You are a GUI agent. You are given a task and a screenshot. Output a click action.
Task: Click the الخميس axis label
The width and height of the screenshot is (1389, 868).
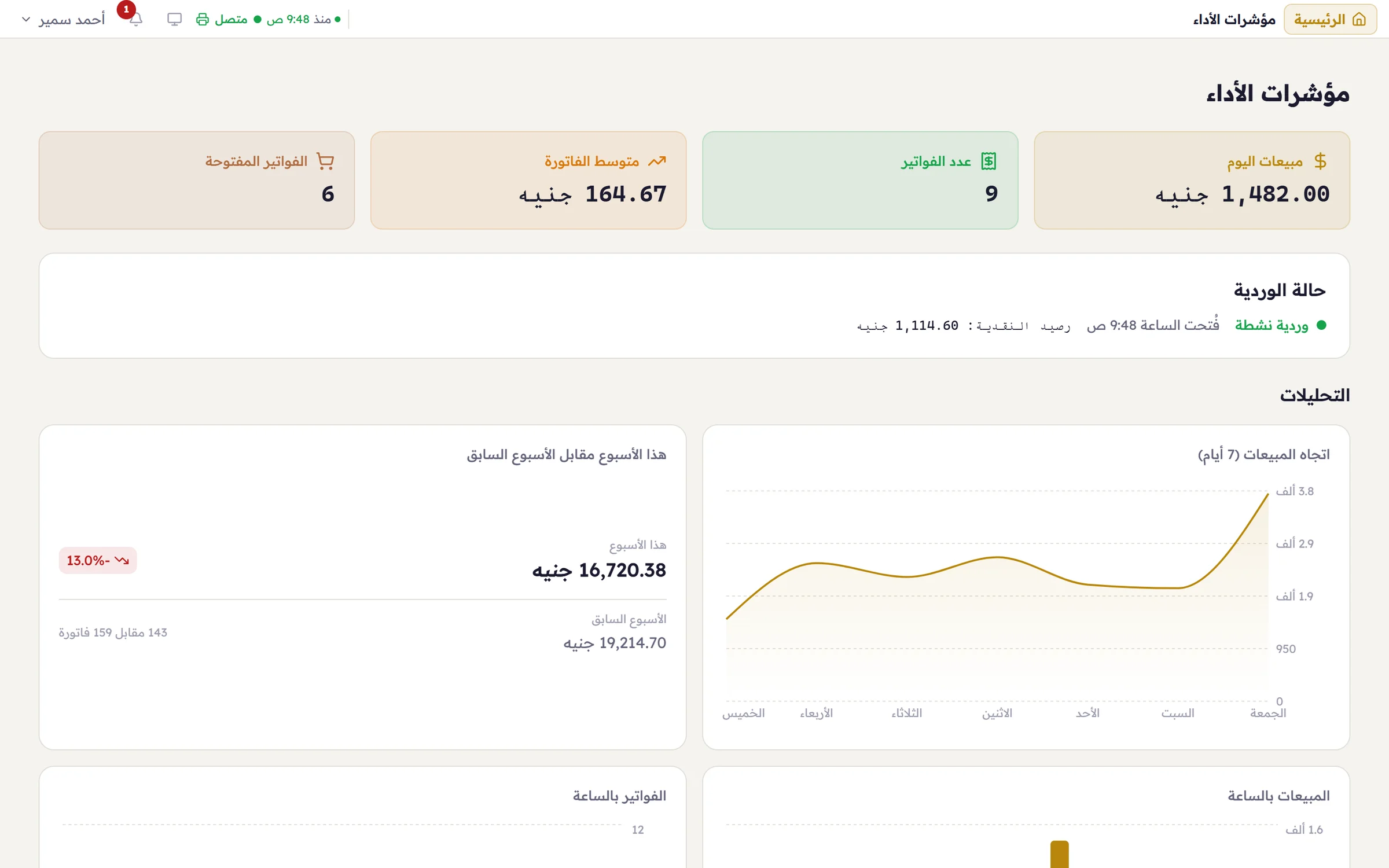[x=743, y=713]
